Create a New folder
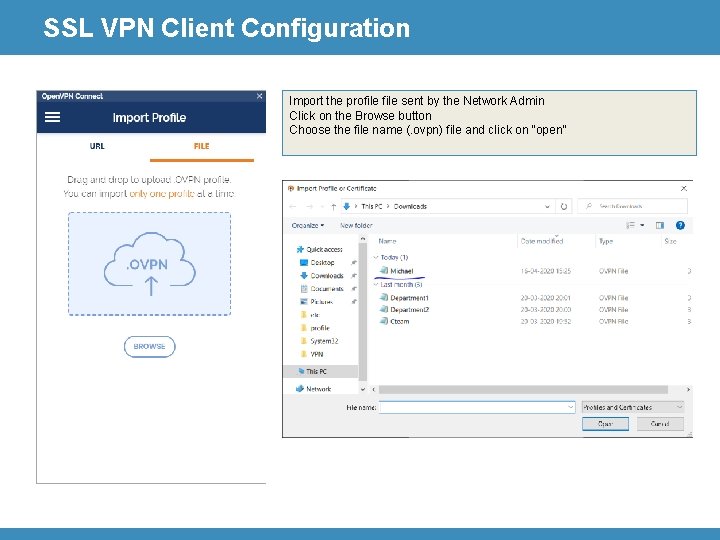 click(356, 225)
